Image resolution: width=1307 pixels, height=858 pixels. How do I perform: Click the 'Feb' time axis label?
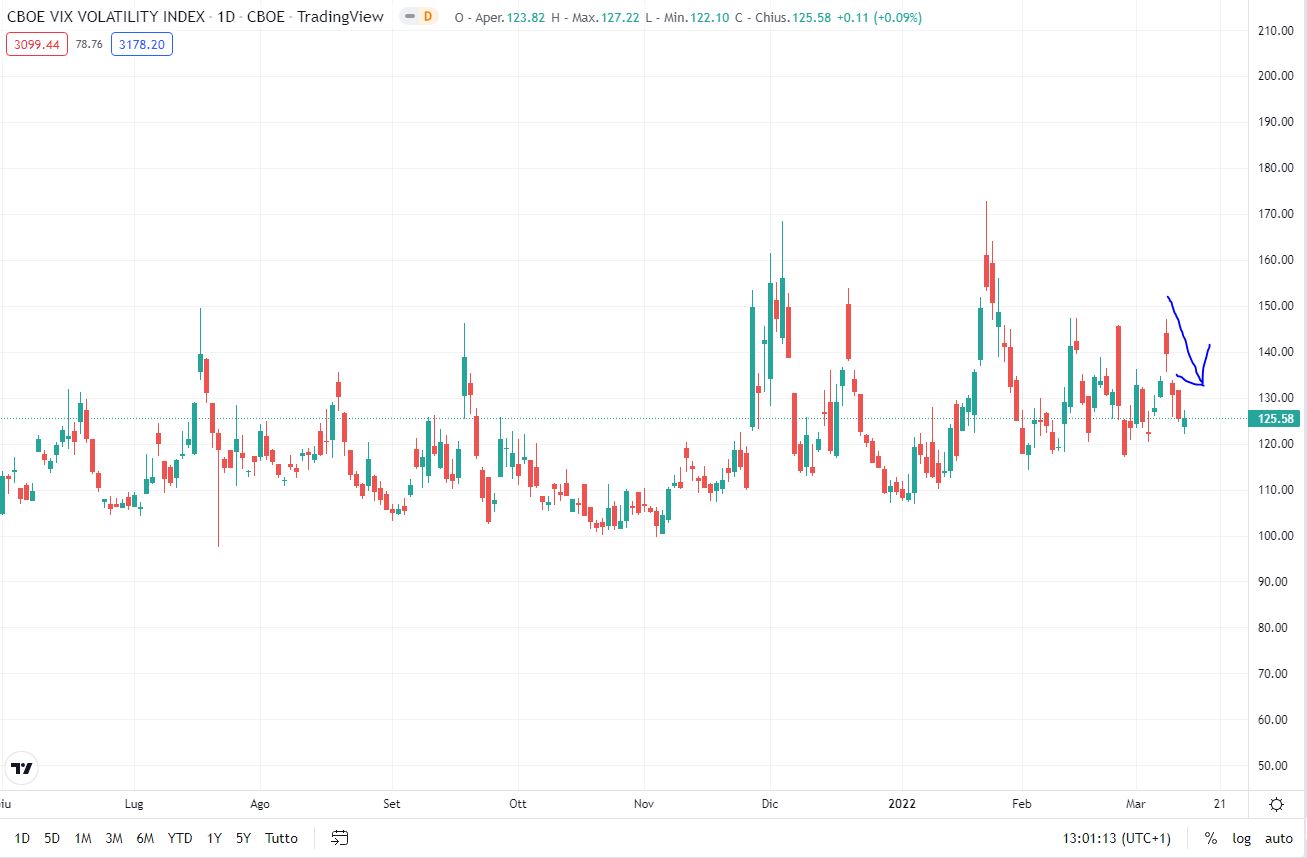1021,804
